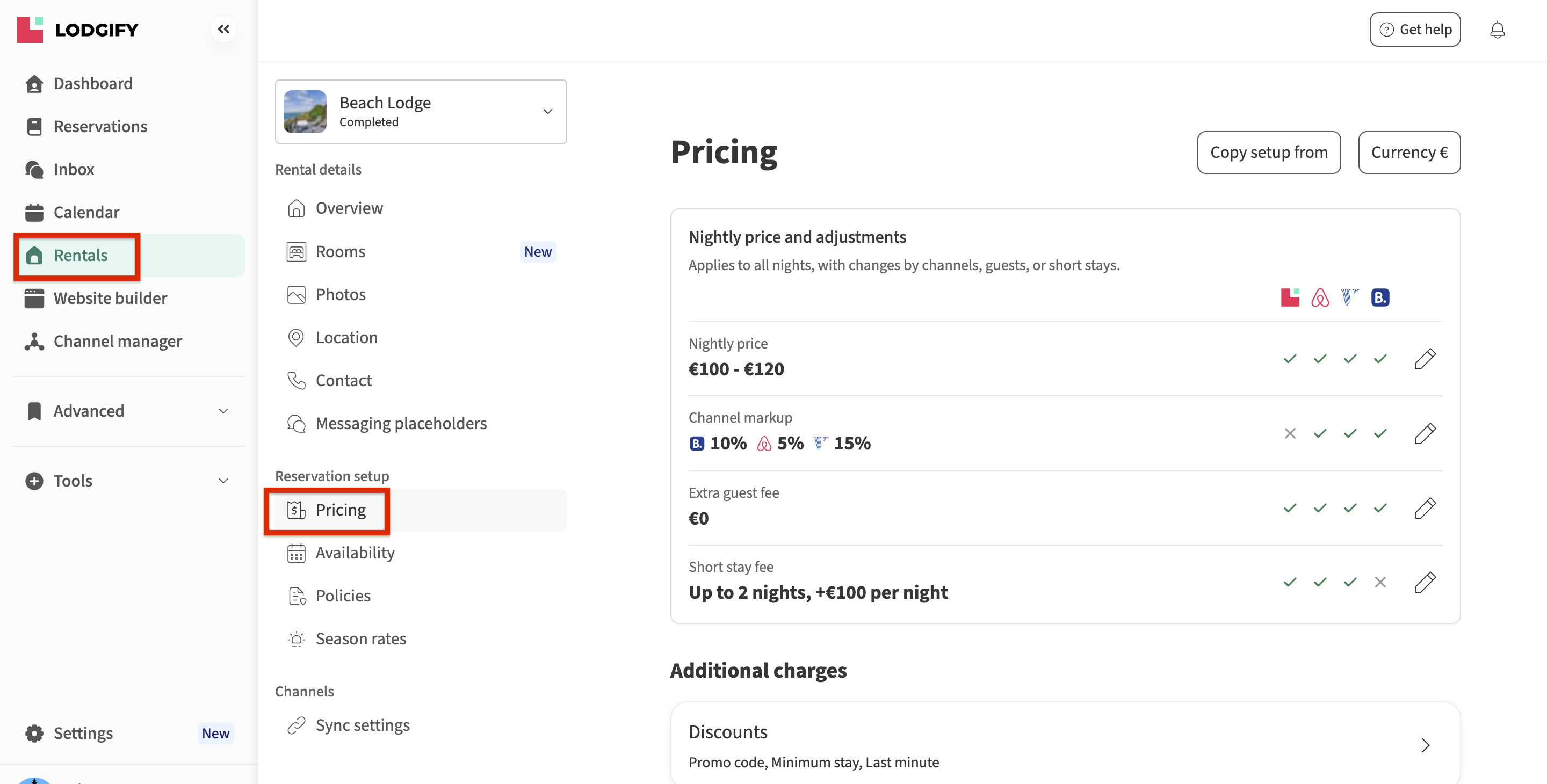Click the Copy setup from button
Screen dimensions: 1547x784
[x=1268, y=153]
